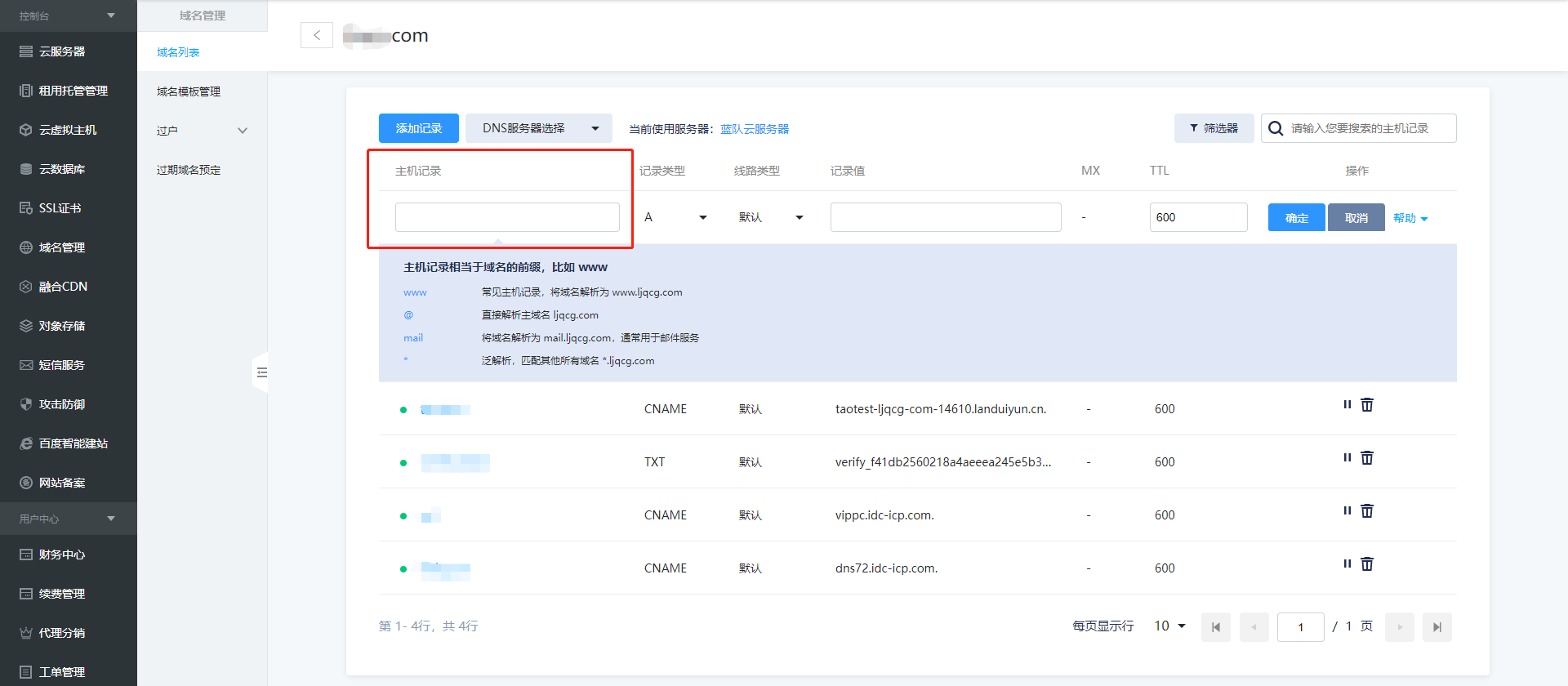Collapse the sidebar using the middle handle icon
Viewport: 1568px width, 686px height.
261,372
